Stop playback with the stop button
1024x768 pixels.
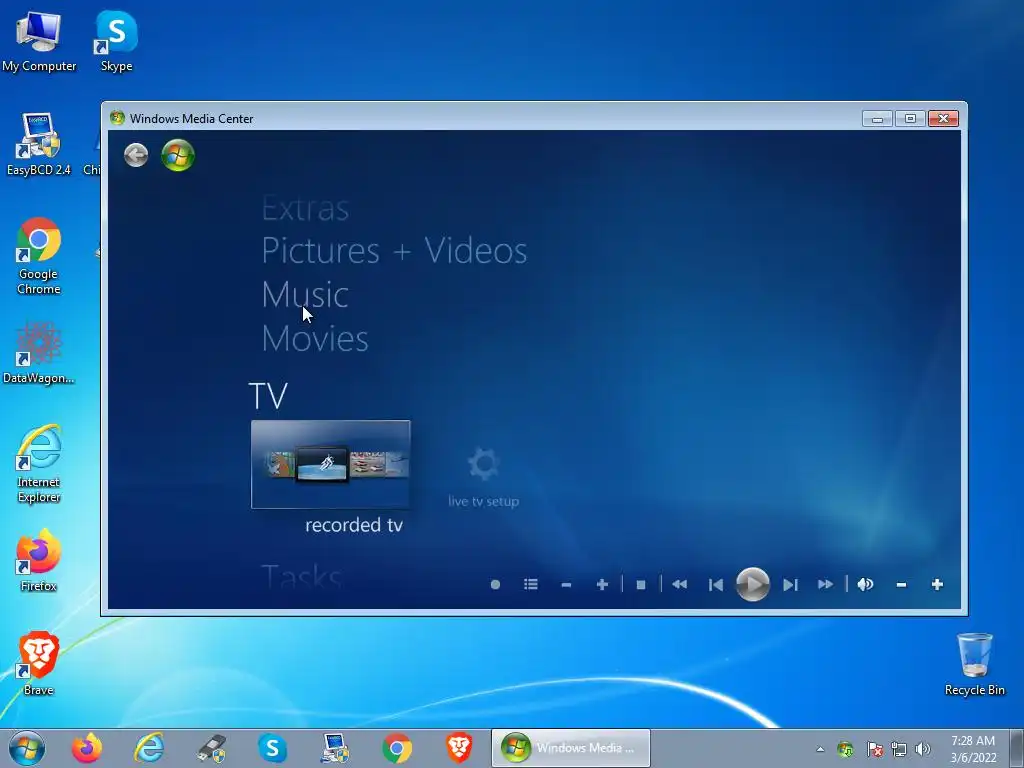[x=641, y=584]
